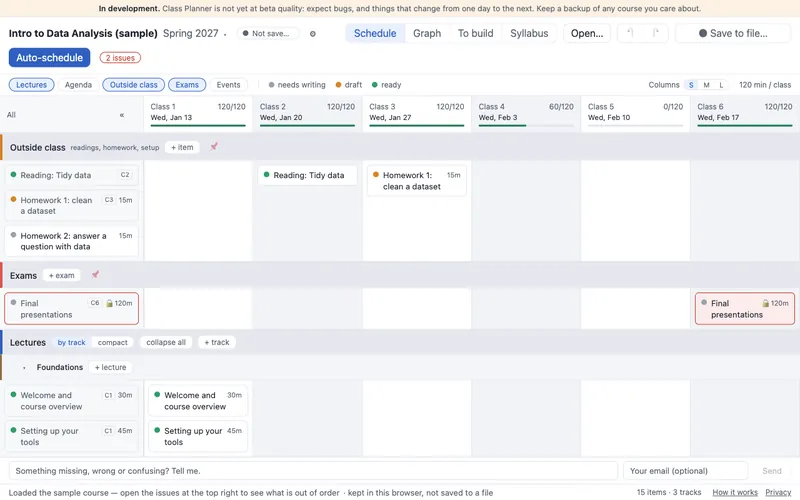
Task: Click the green dot on sidebar Welcome and course overview
Action: click(x=13, y=394)
